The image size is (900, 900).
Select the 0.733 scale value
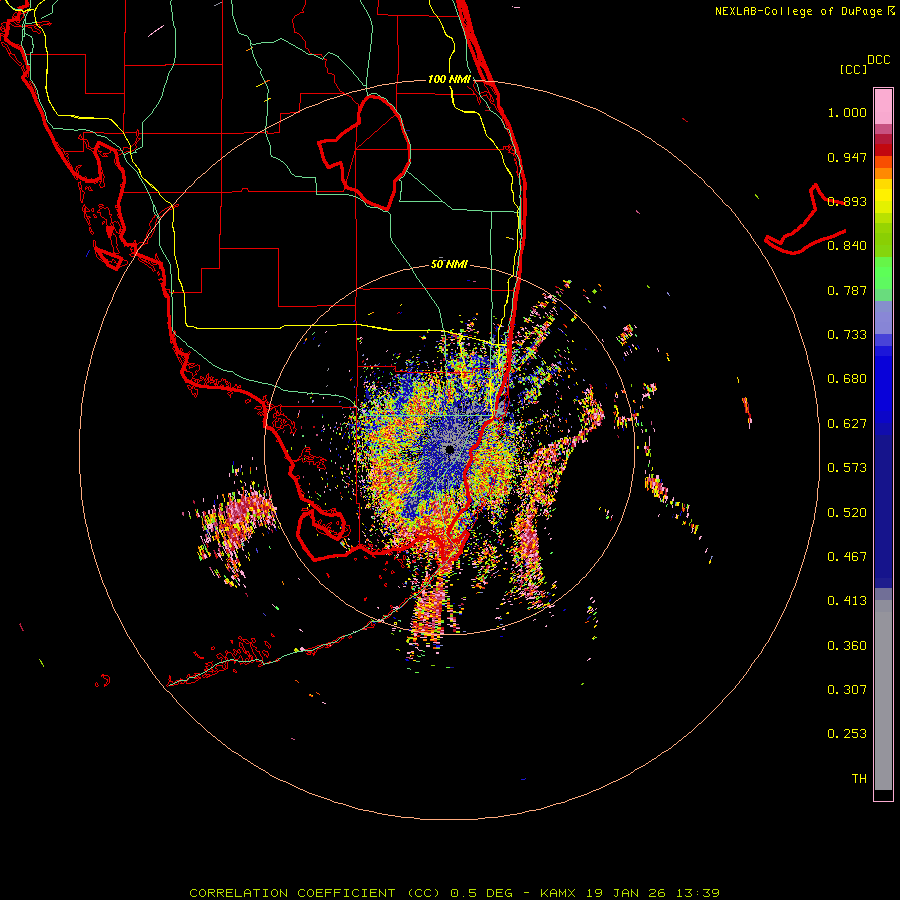[x=847, y=335]
